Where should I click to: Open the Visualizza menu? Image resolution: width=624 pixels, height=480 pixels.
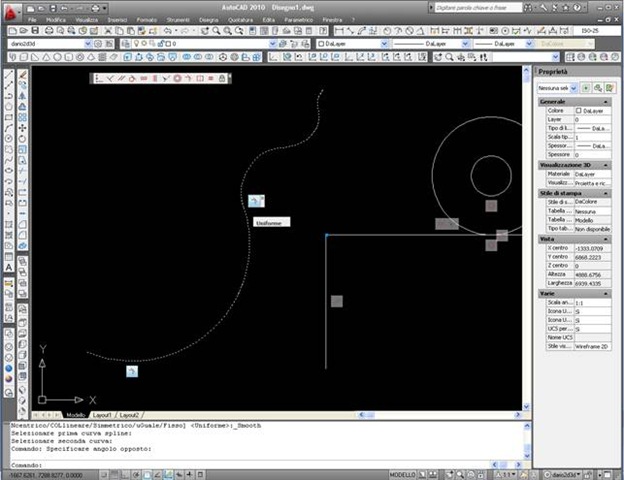pos(86,20)
